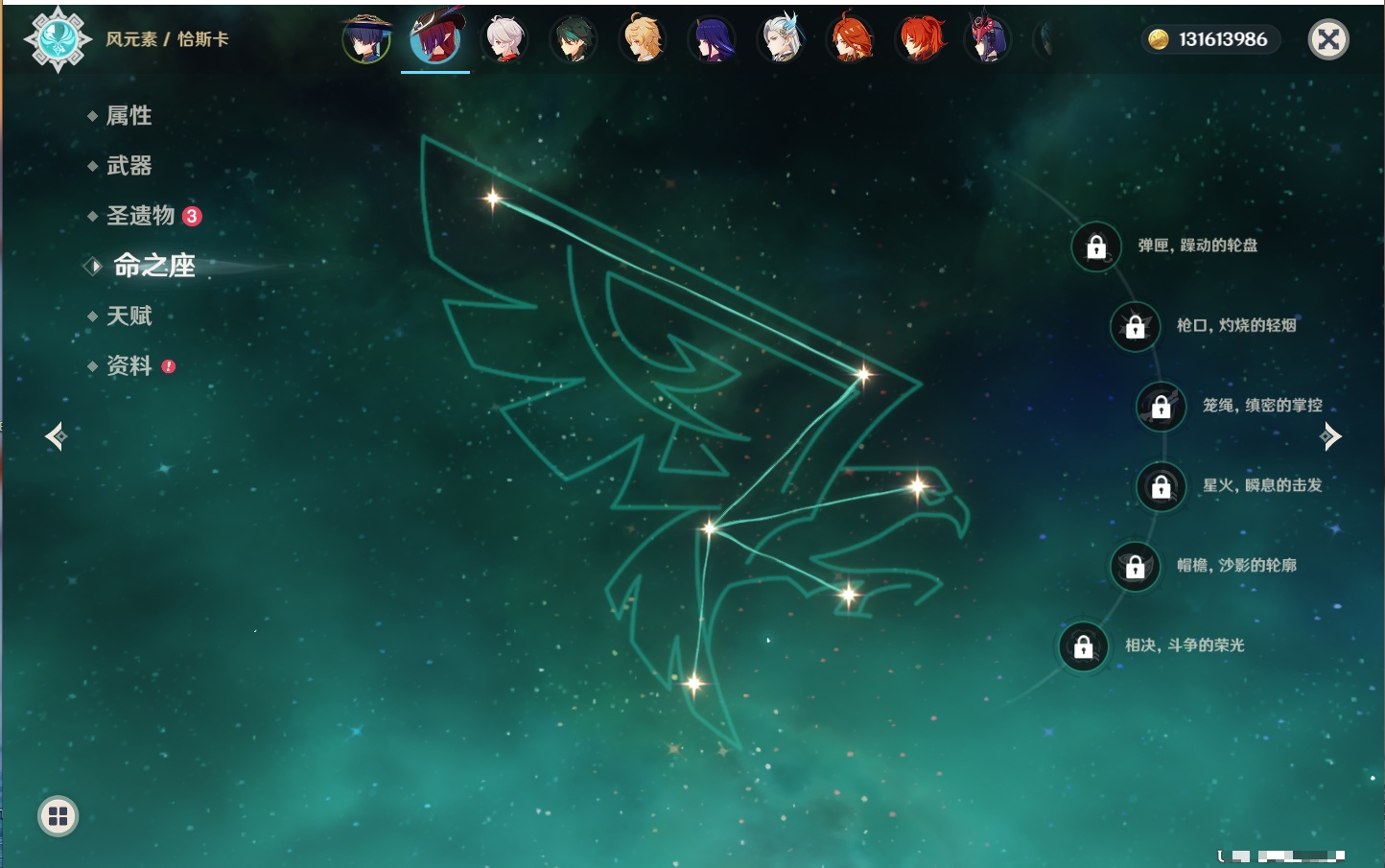Screen dimensions: 1385x868
Task: Select the silver-haired avatar with blue feathers
Action: [782, 39]
